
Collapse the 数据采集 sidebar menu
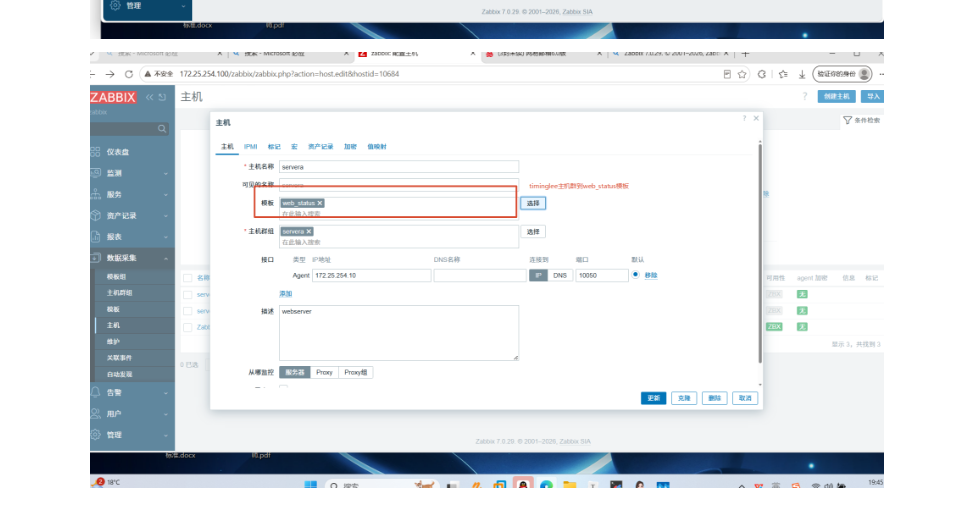click(132, 258)
